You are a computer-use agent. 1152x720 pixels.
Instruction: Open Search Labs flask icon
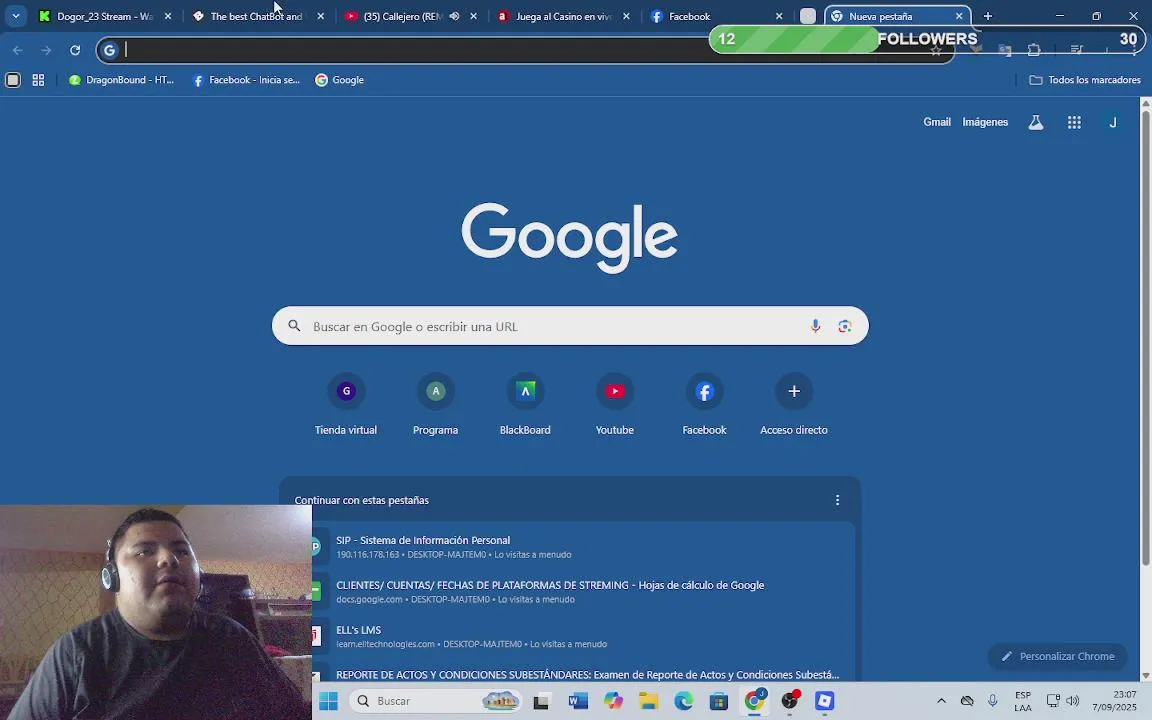point(1036,123)
